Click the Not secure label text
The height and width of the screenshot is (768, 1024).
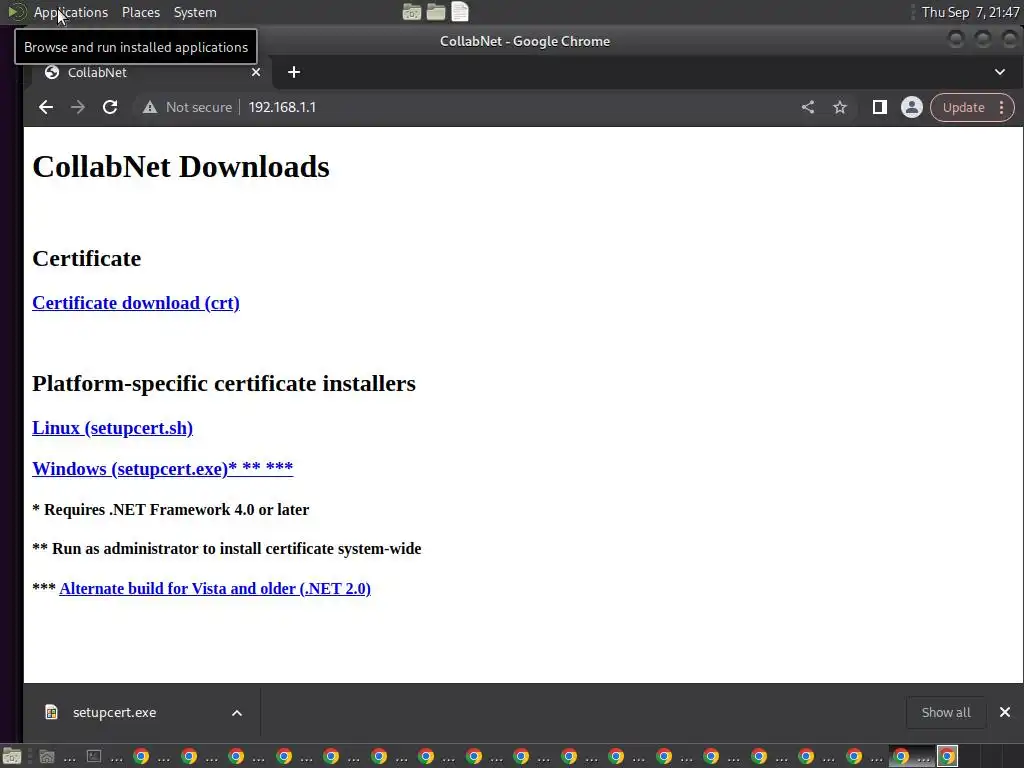pyautogui.click(x=199, y=107)
